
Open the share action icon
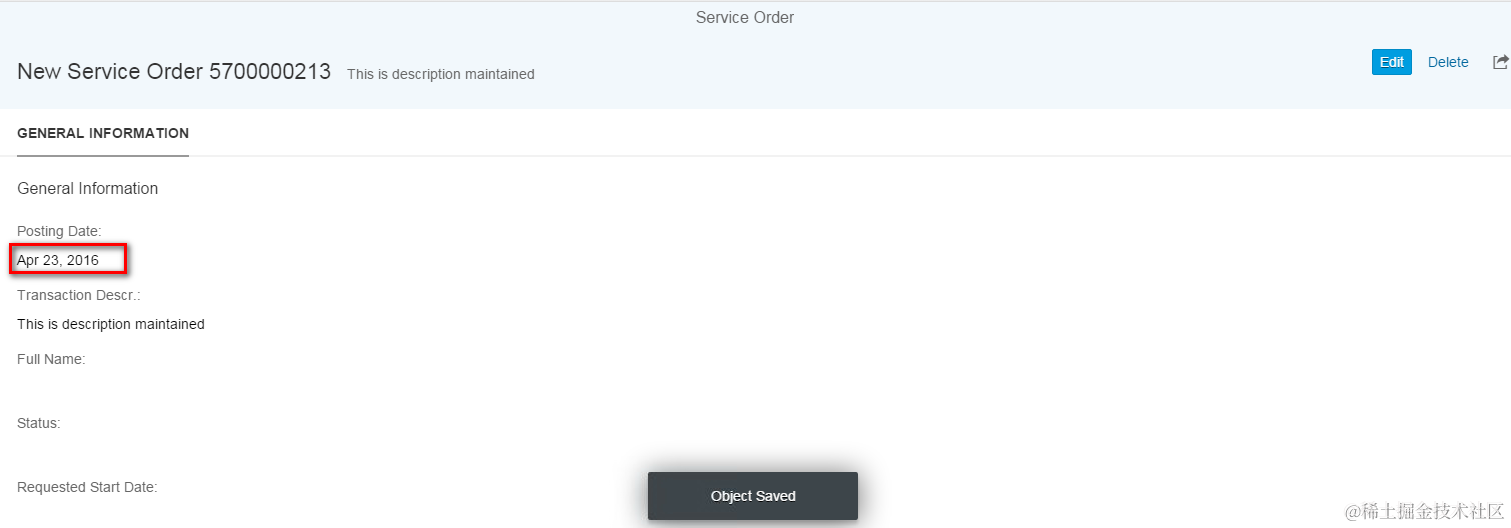(1500, 62)
